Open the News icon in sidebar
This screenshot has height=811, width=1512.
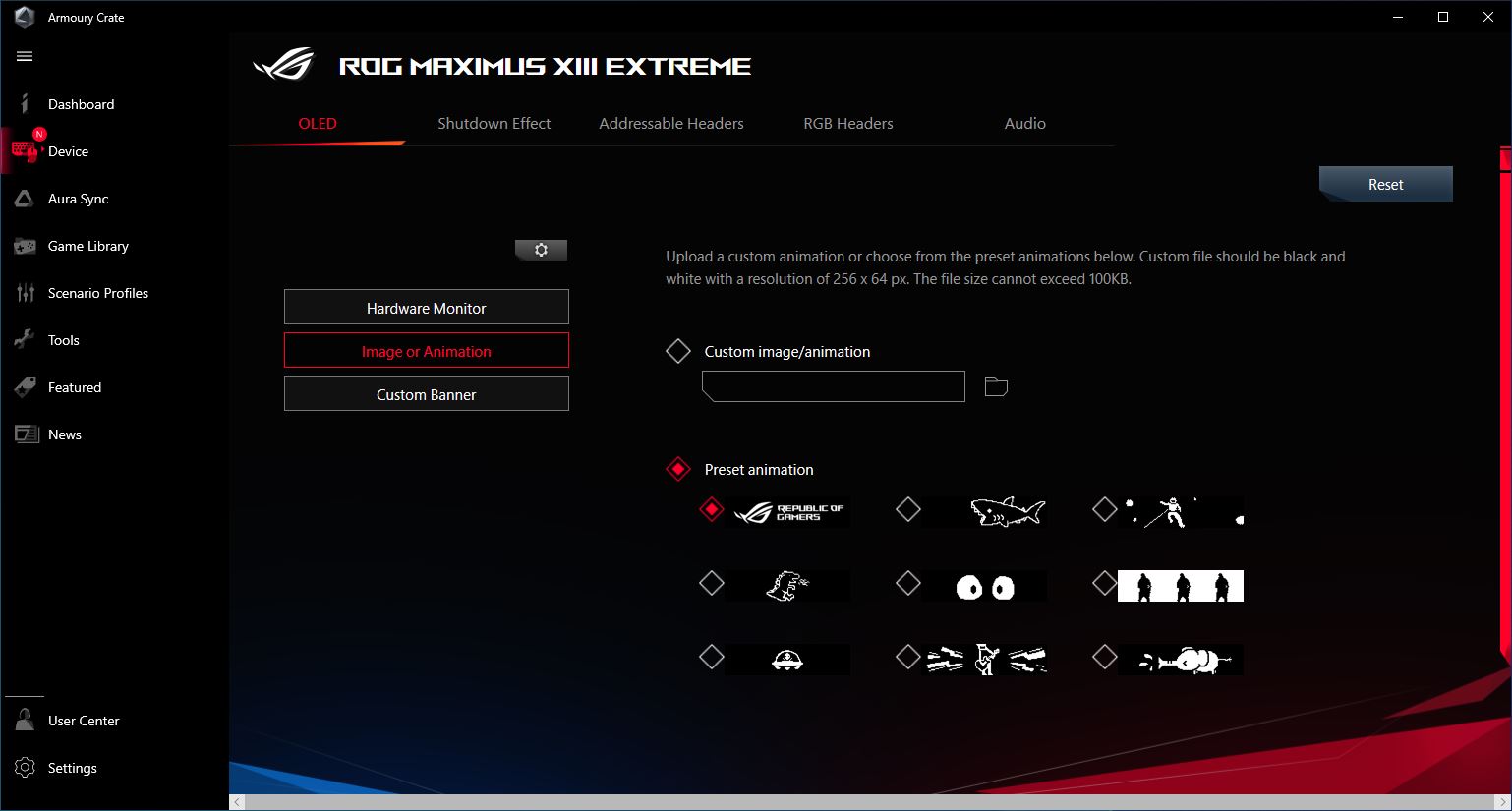(26, 434)
